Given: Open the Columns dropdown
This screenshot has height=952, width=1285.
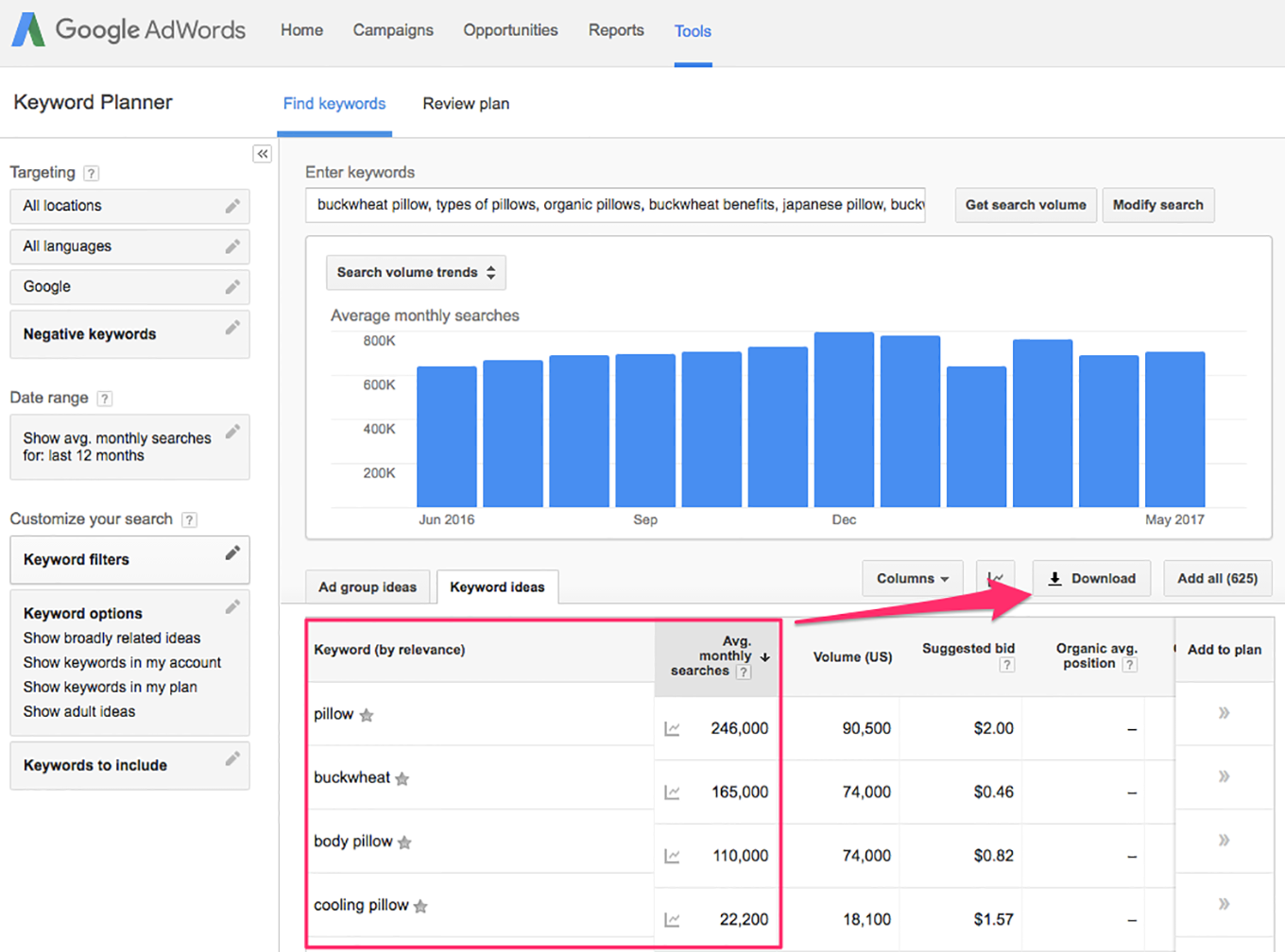Looking at the screenshot, I should click(x=913, y=578).
